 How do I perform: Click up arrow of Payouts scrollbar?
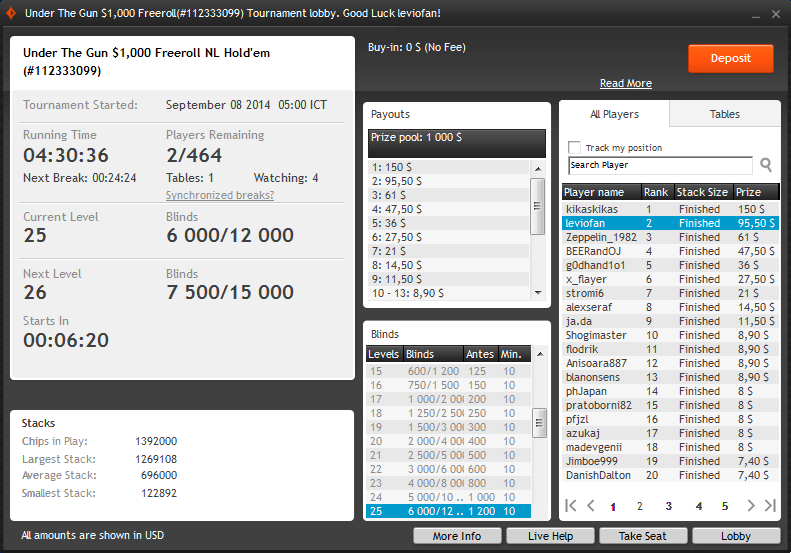(538, 169)
